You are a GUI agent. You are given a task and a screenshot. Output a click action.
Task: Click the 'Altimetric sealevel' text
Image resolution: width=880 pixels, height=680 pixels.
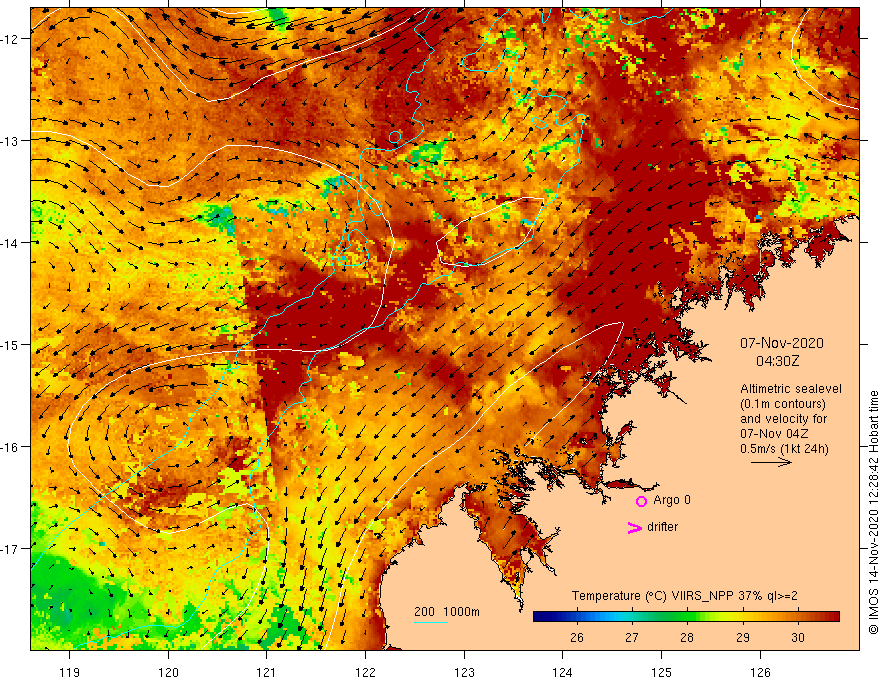pos(791,389)
